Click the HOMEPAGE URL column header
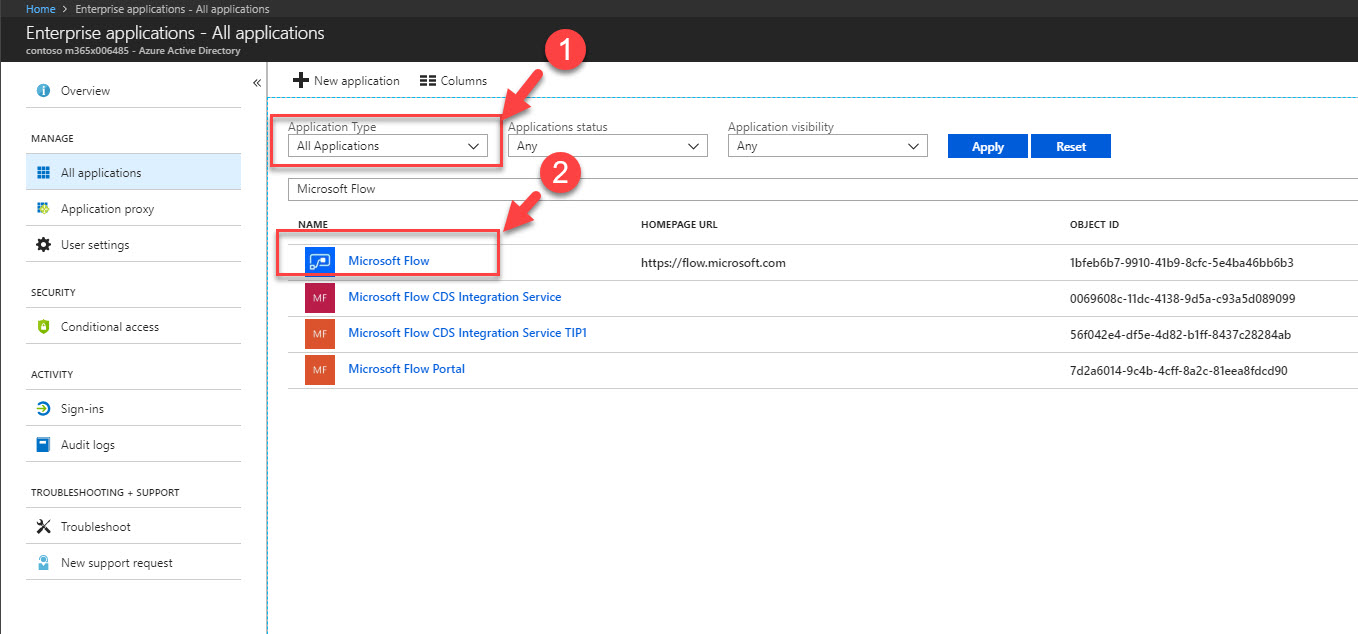The height and width of the screenshot is (634, 1358). [679, 225]
